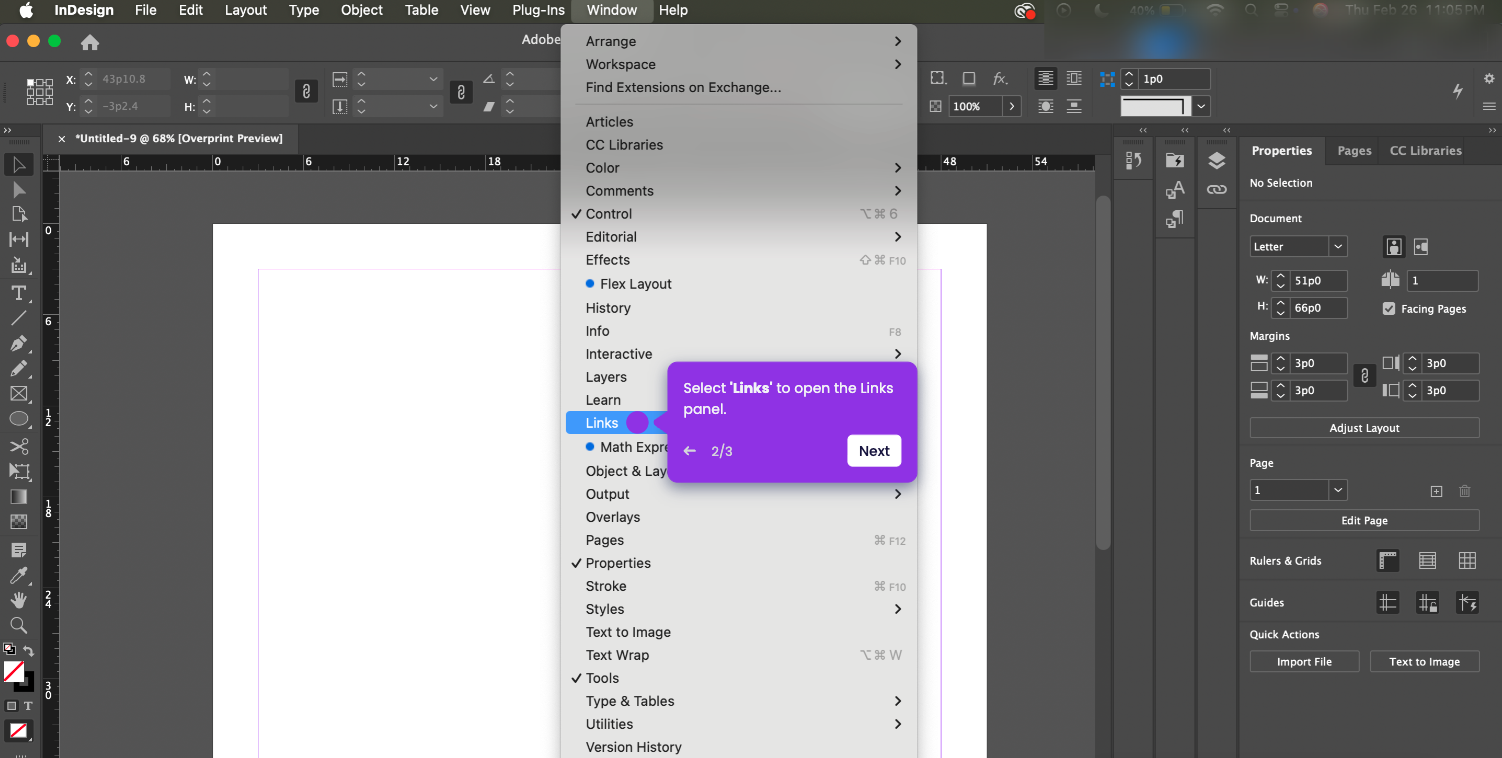Select the Gap tool
The height and width of the screenshot is (758, 1502).
click(x=19, y=240)
